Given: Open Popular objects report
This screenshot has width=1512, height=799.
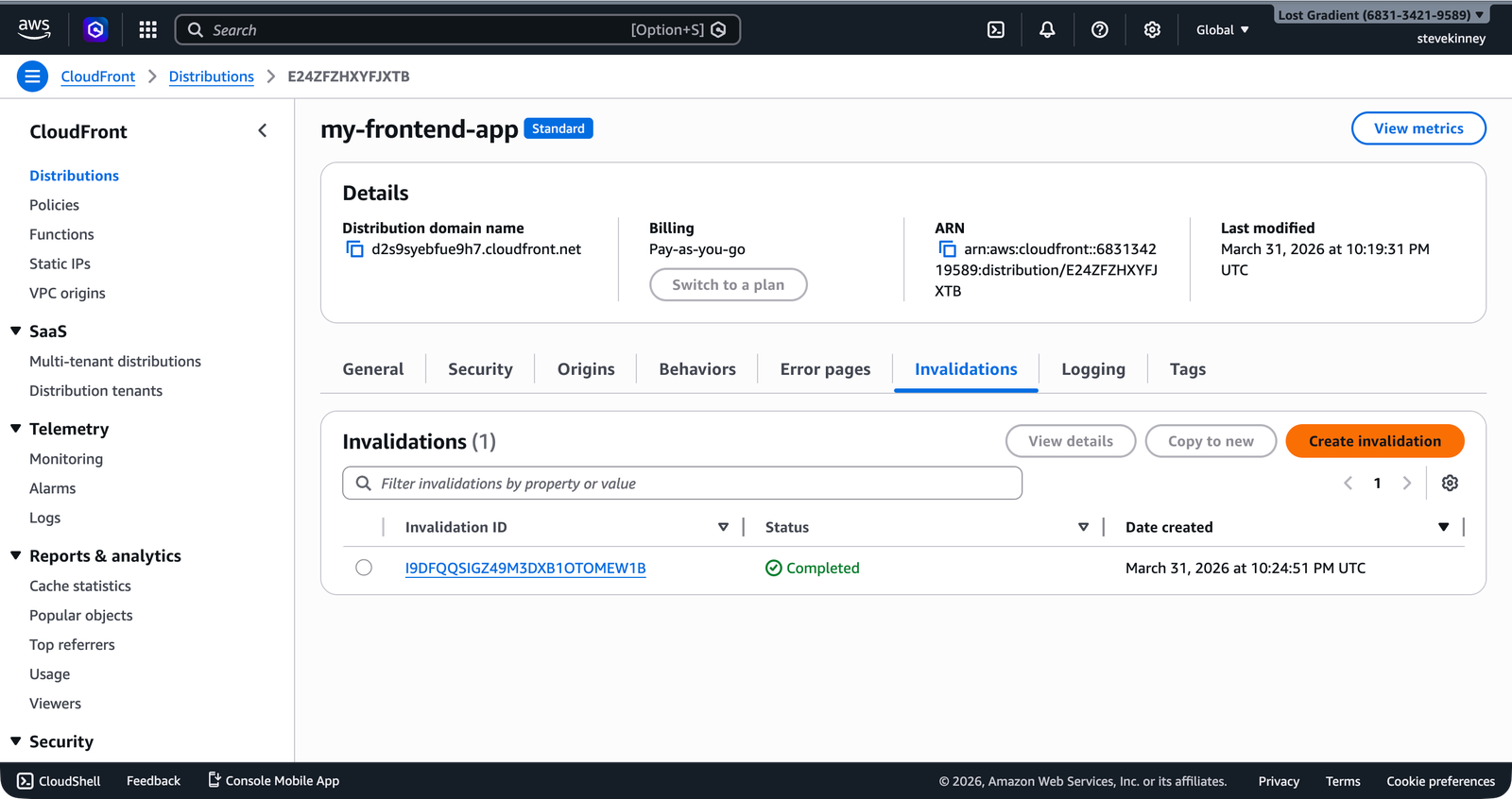Looking at the screenshot, I should [81, 615].
